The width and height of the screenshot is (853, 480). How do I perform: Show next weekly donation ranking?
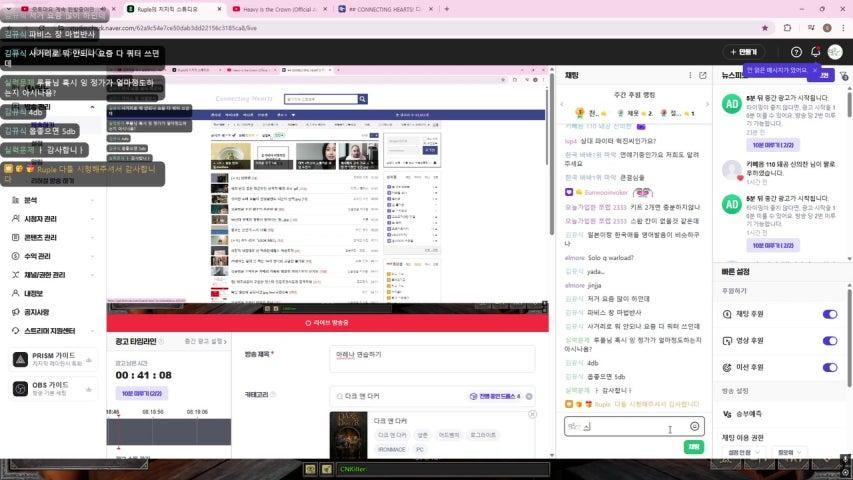click(x=707, y=104)
